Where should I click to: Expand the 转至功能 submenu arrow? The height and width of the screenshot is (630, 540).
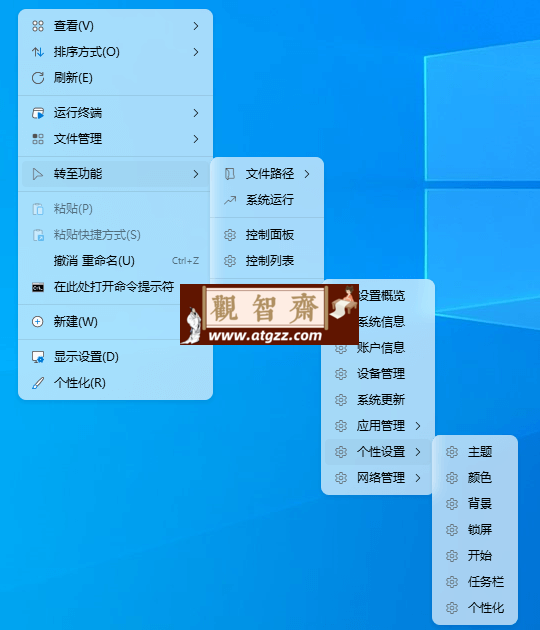196,174
